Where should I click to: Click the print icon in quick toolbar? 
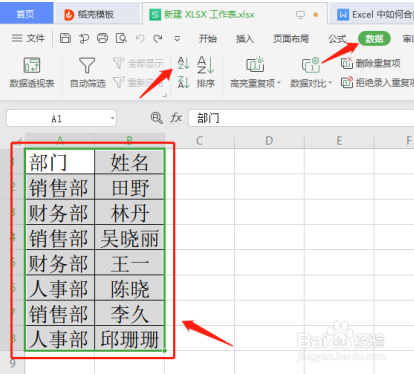point(102,38)
